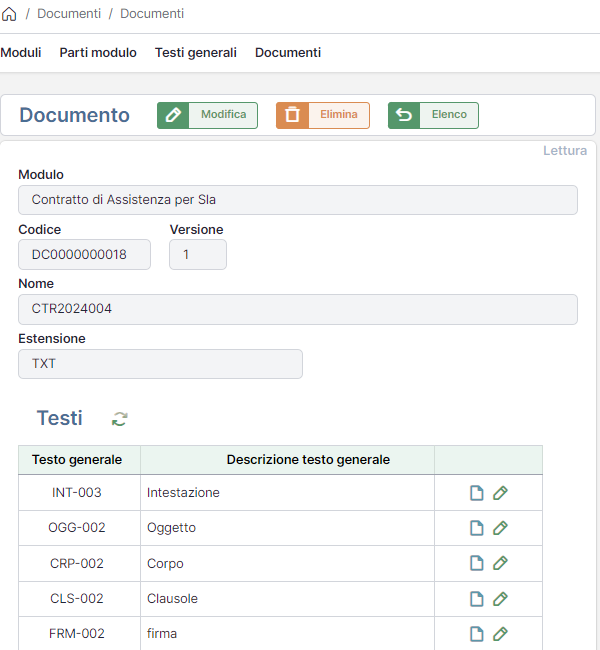600x650 pixels.
Task: Go to Testi generali section
Action: 196,53
